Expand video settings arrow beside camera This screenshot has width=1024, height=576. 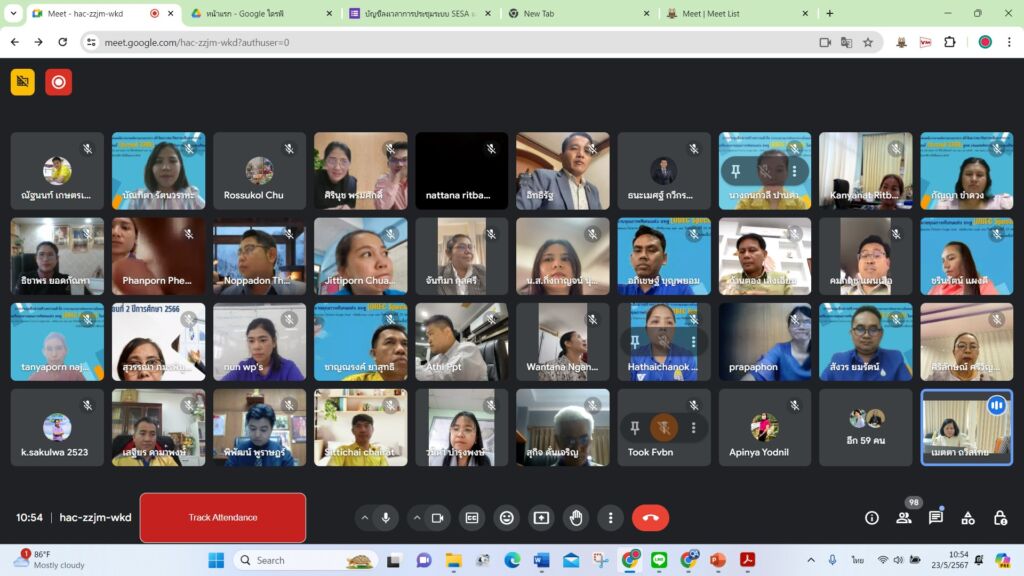pos(415,518)
